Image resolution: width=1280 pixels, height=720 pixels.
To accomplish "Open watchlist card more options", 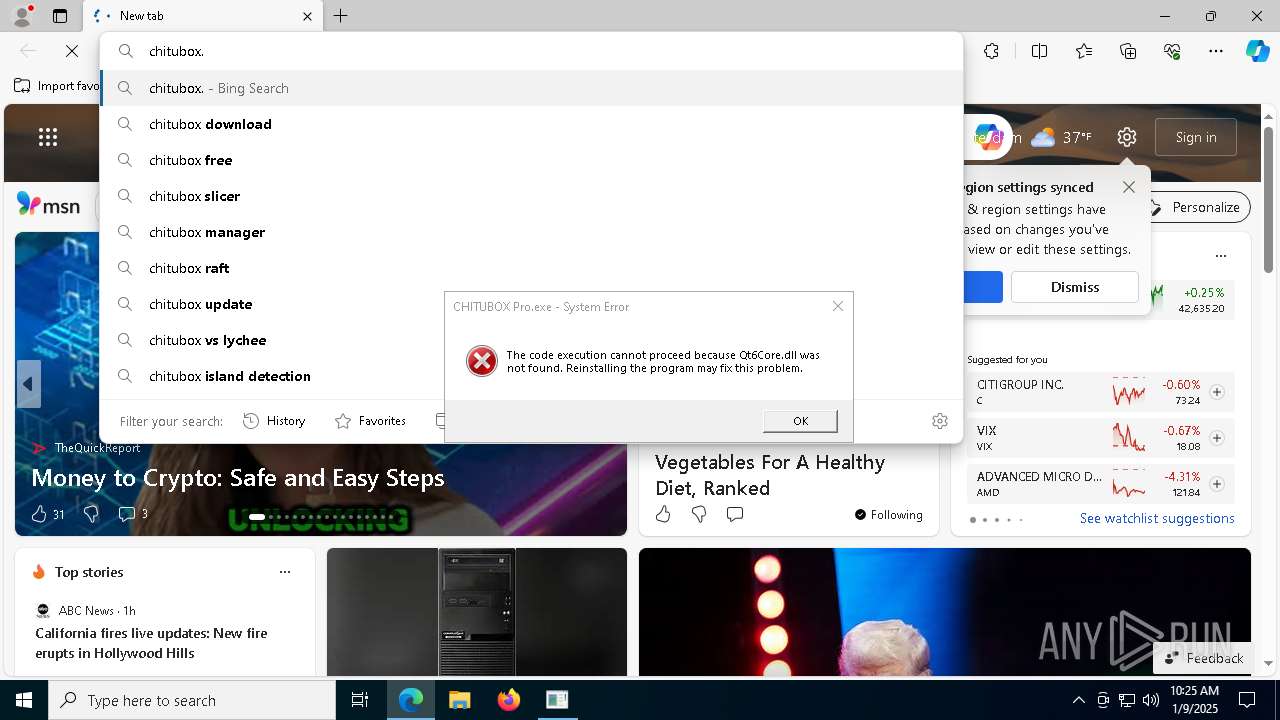I will (x=1220, y=255).
